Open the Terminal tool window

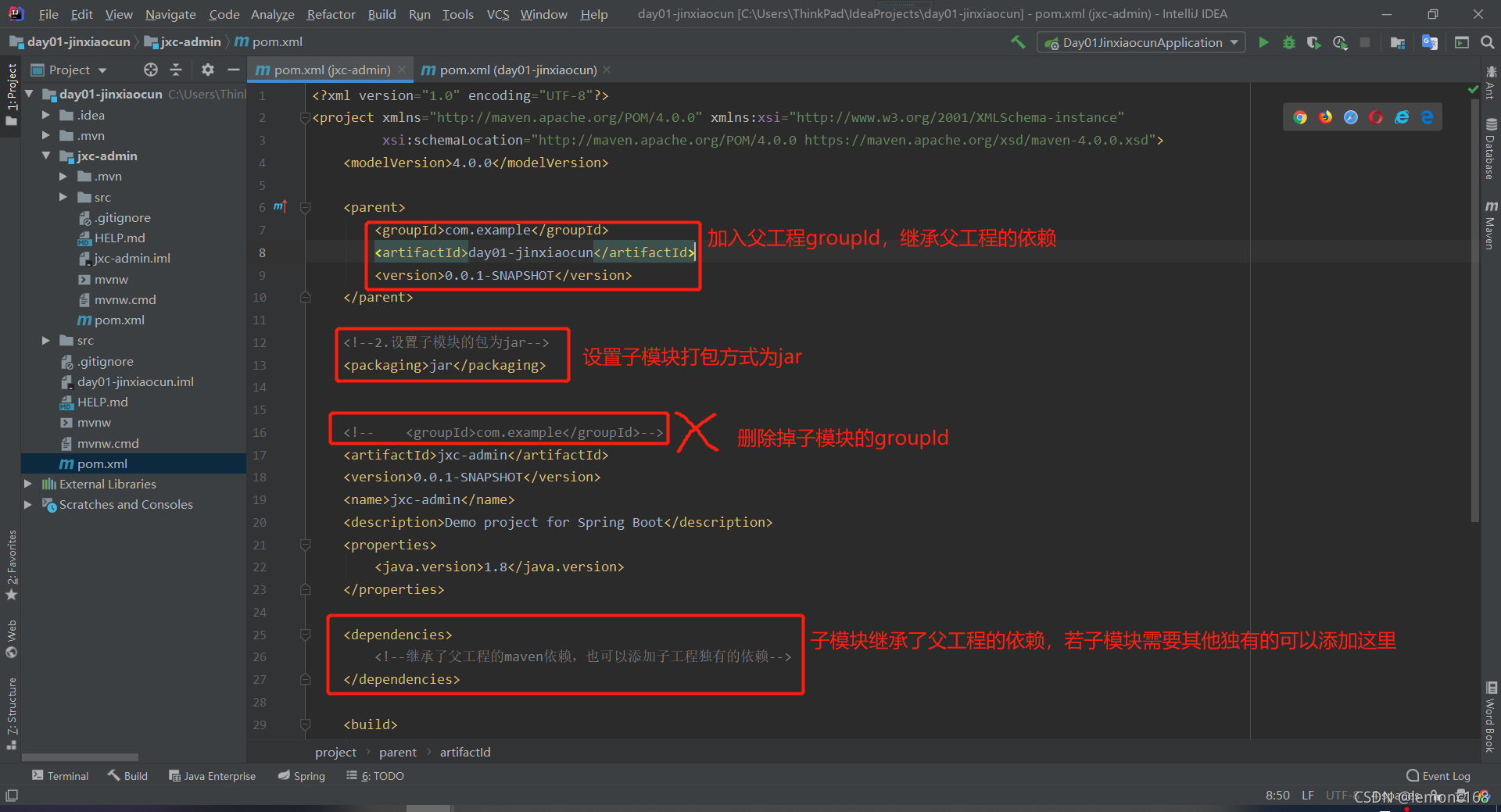(x=60, y=775)
